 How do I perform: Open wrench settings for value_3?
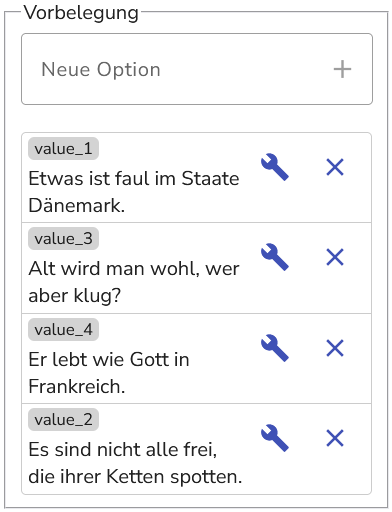click(x=275, y=257)
